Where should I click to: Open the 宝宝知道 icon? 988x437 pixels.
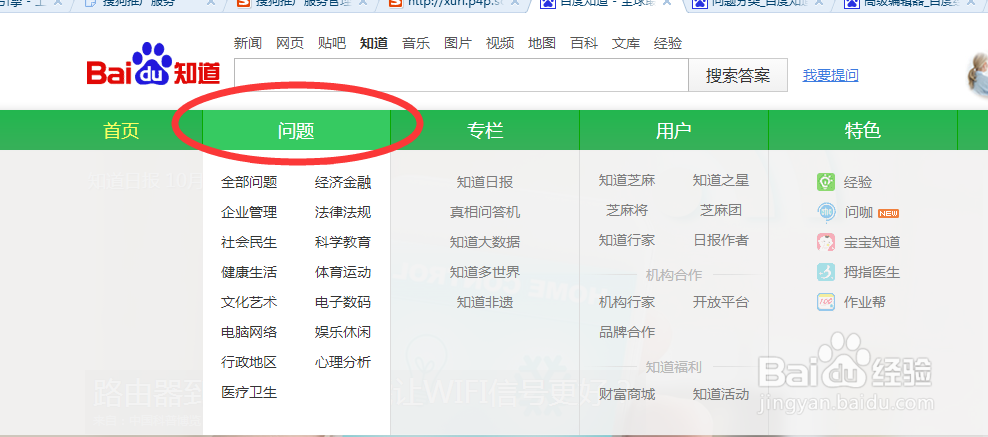pyautogui.click(x=825, y=242)
